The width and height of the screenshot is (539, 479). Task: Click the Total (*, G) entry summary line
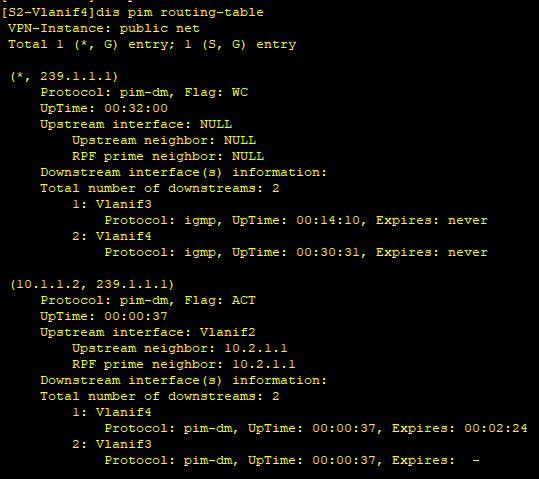coord(152,45)
